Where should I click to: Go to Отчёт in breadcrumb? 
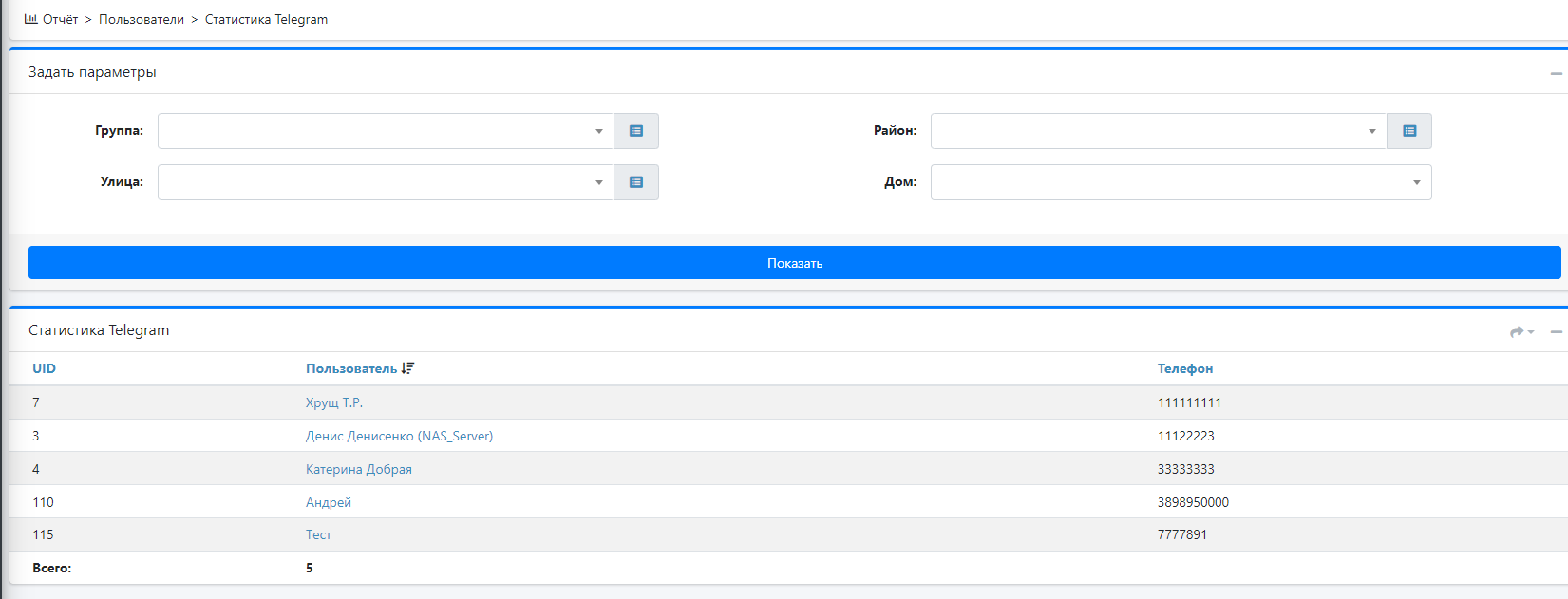pos(60,19)
